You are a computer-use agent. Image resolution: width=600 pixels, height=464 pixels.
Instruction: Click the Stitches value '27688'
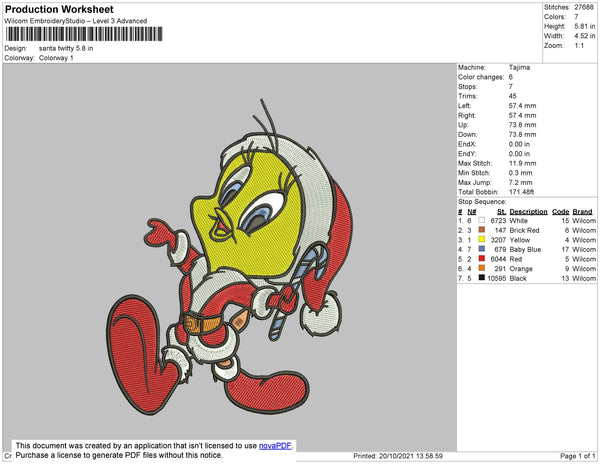(x=584, y=7)
